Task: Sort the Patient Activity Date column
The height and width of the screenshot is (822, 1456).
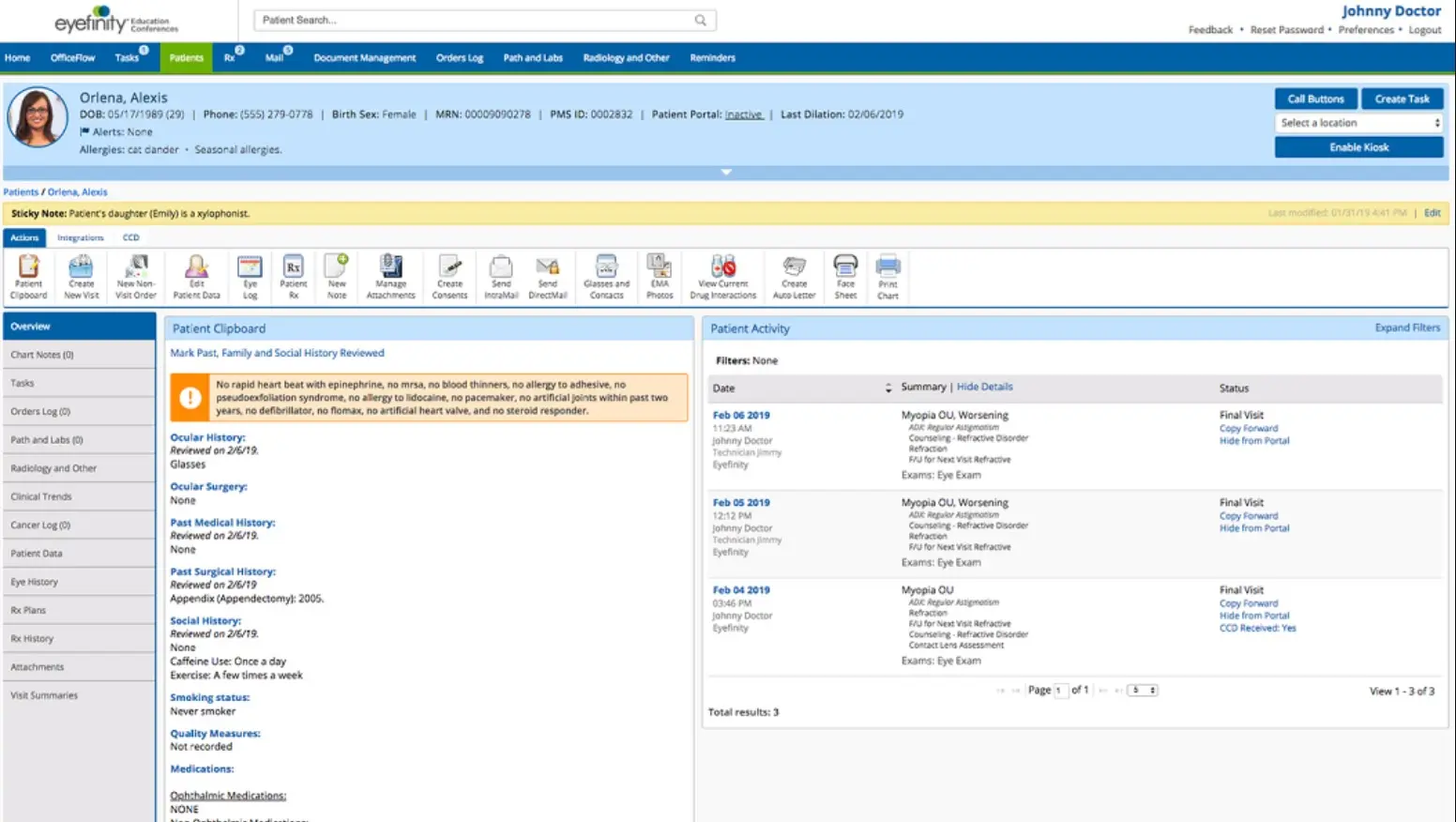Action: pyautogui.click(x=887, y=388)
